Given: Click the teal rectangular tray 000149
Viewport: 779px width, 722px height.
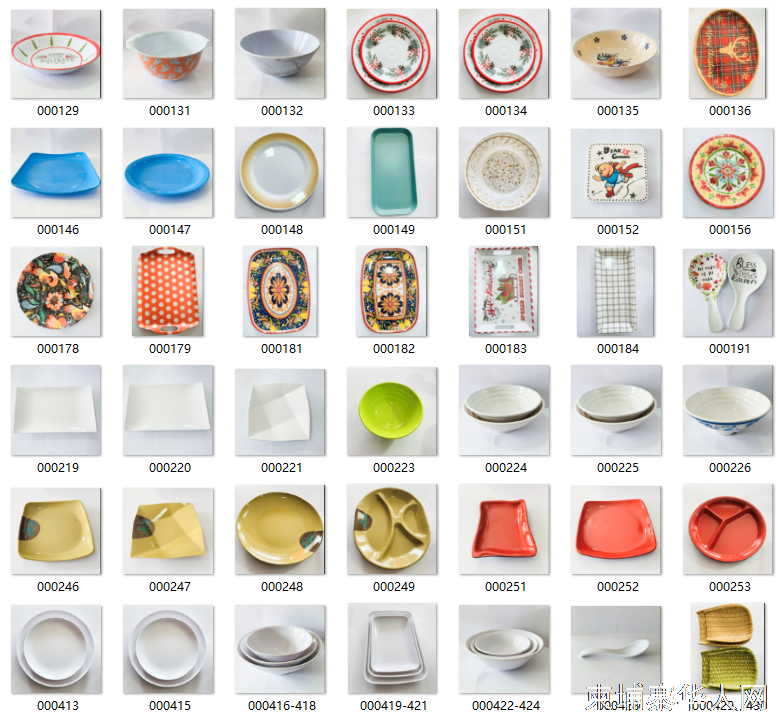Looking at the screenshot, I should tap(392, 172).
